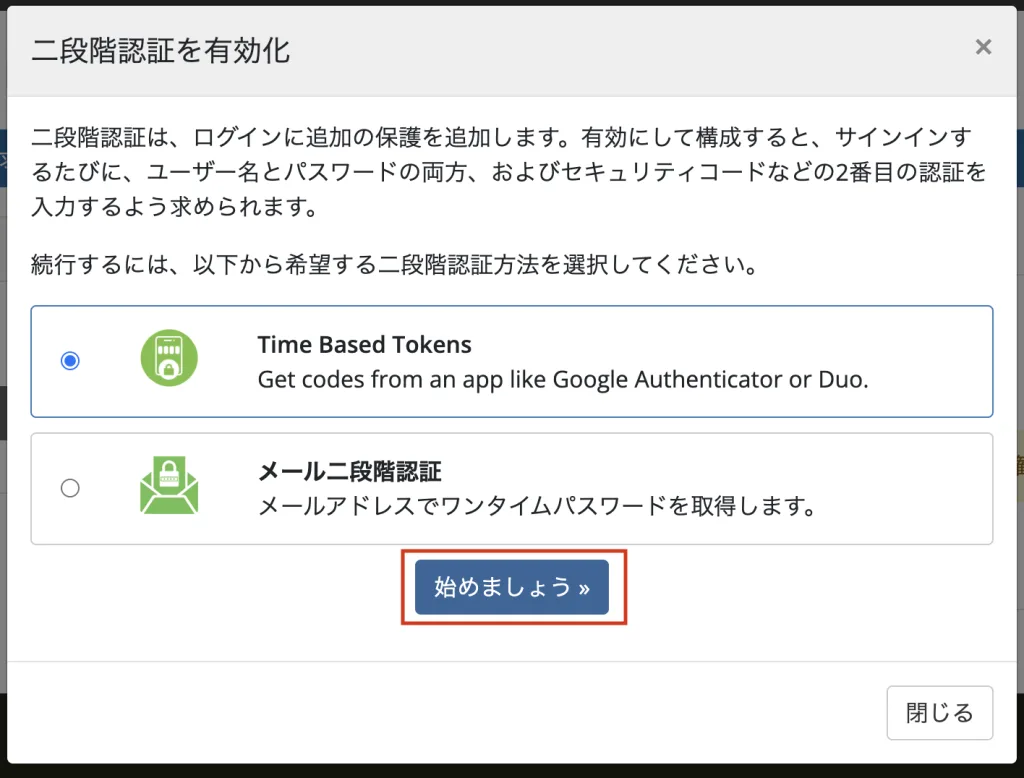Click the circular green badge for Time Based Tokens
Screen dimensions: 1024x778
168,358
